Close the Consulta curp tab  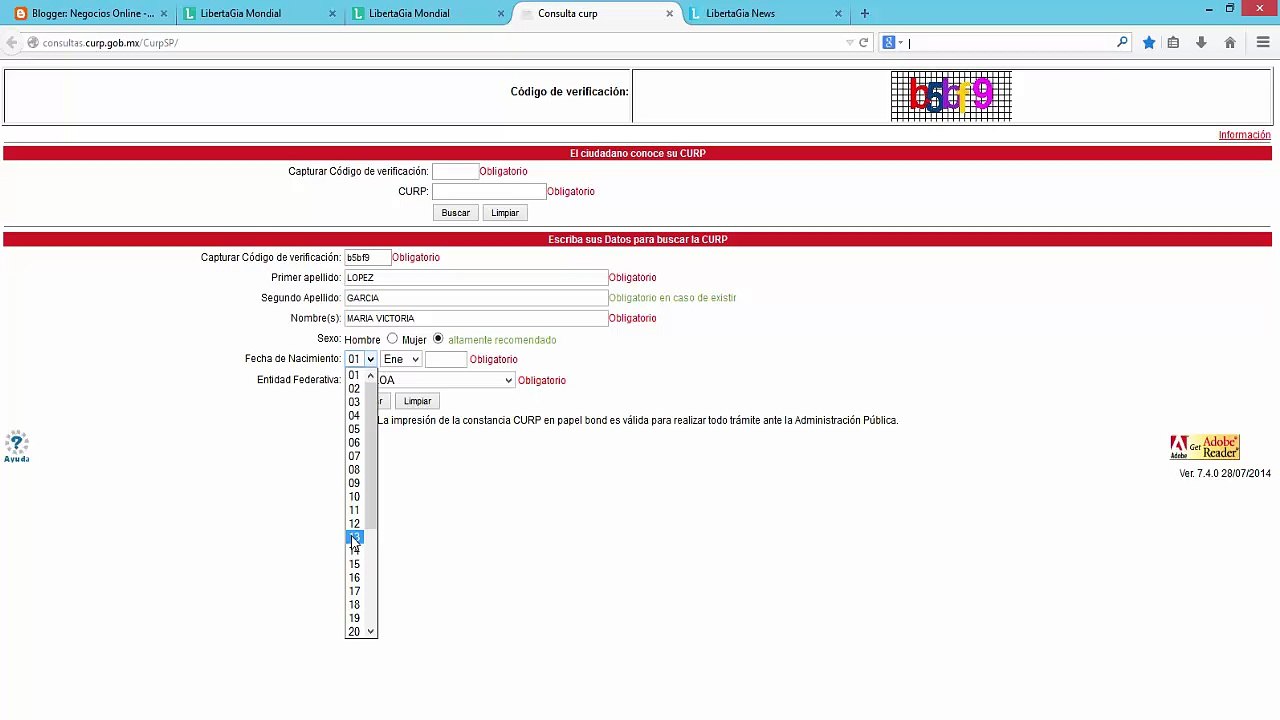[669, 14]
